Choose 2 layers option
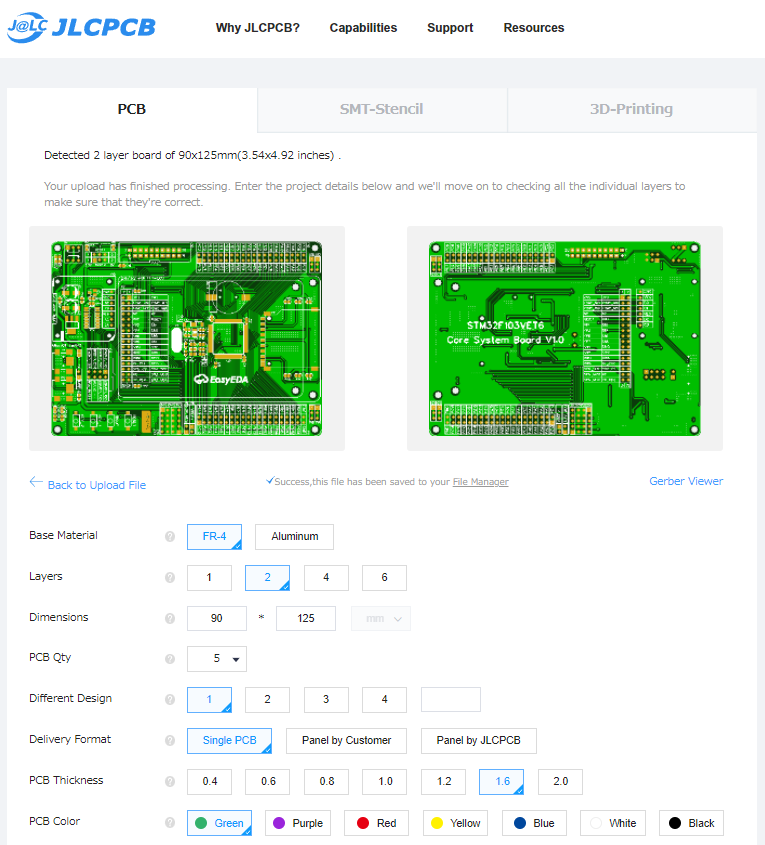 268,578
